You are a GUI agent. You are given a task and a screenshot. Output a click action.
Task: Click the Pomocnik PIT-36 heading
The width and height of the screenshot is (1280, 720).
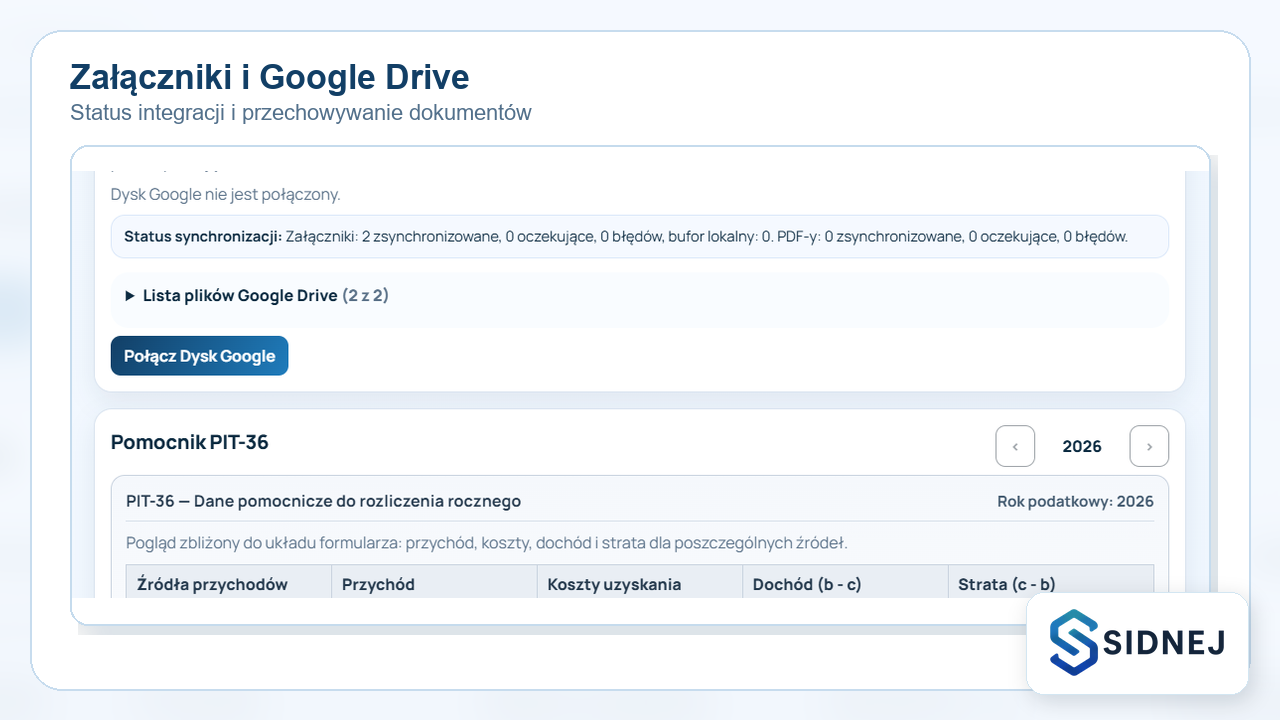(190, 442)
